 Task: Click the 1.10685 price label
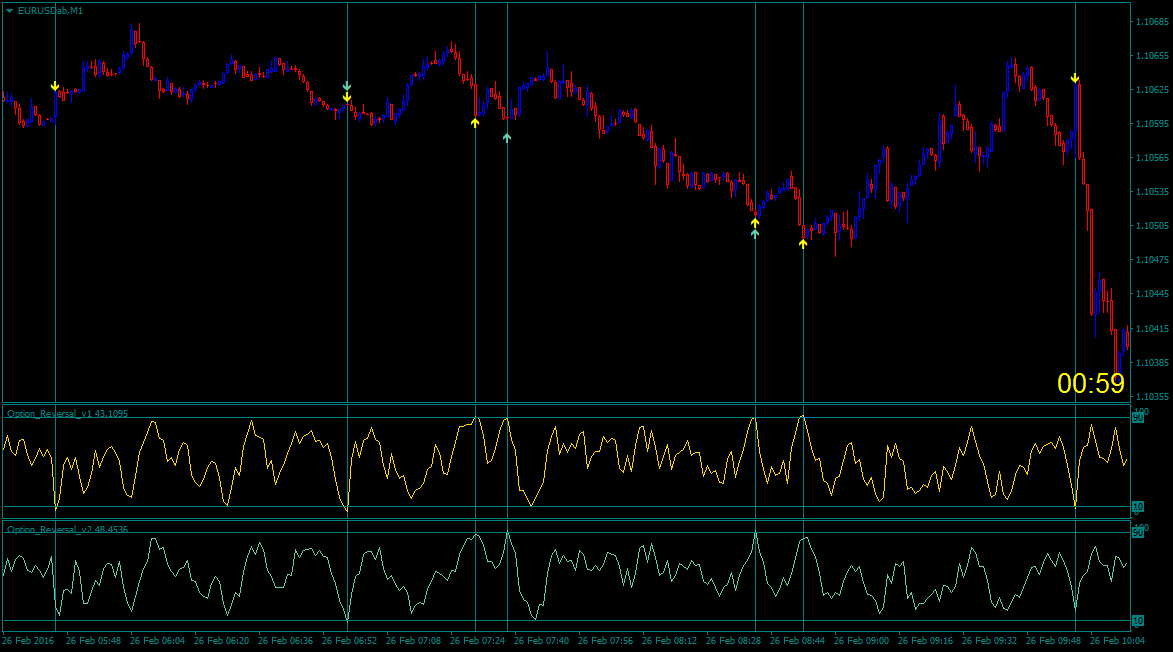[x=1152, y=22]
